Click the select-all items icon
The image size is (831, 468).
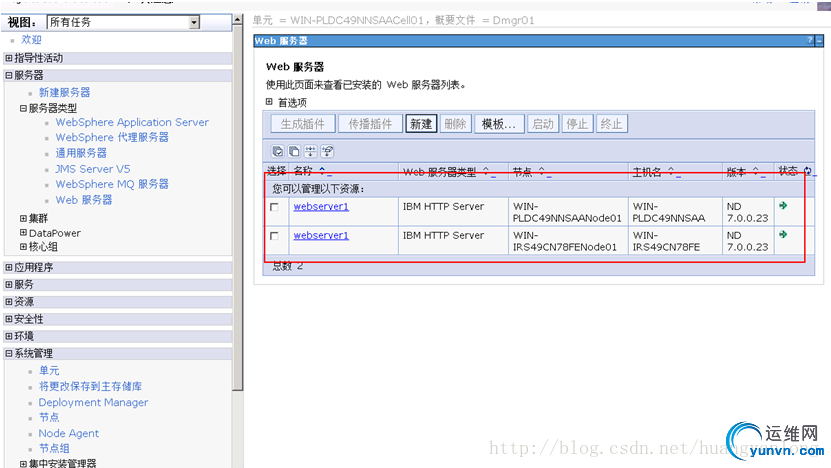(278, 152)
